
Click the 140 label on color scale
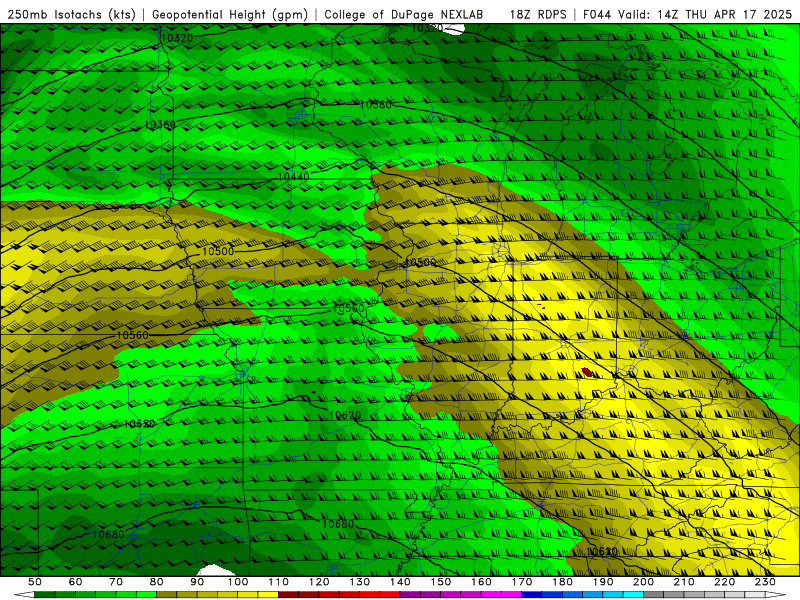(x=400, y=582)
